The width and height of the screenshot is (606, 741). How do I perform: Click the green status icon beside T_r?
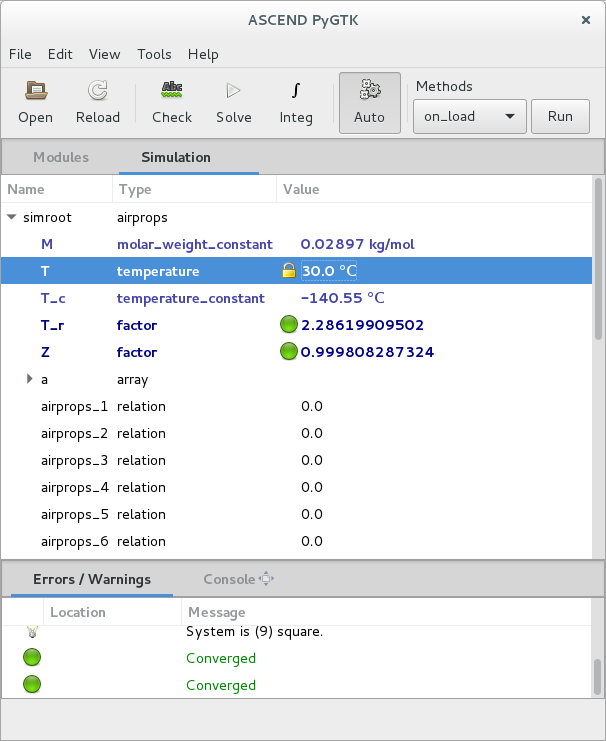289,325
